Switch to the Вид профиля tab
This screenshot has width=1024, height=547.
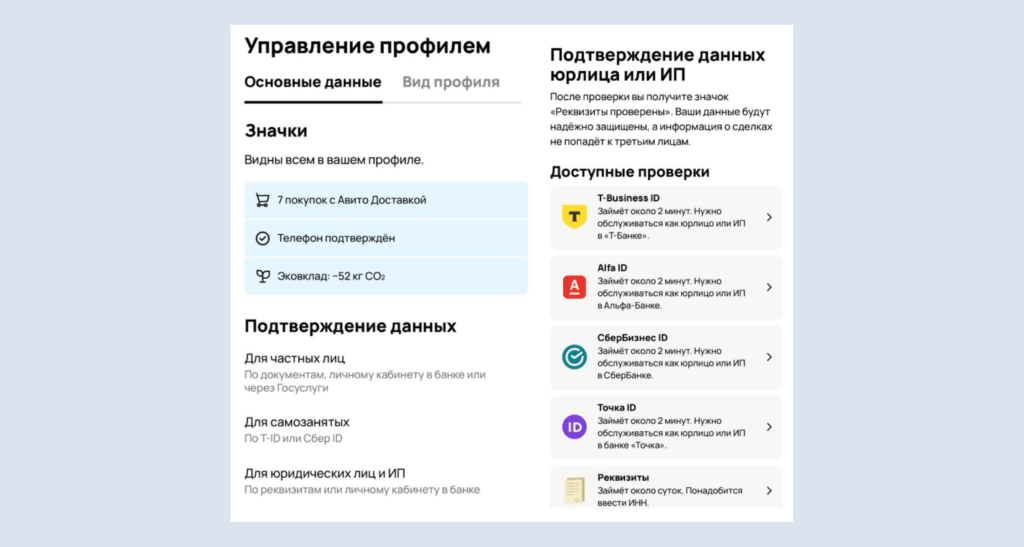click(450, 82)
